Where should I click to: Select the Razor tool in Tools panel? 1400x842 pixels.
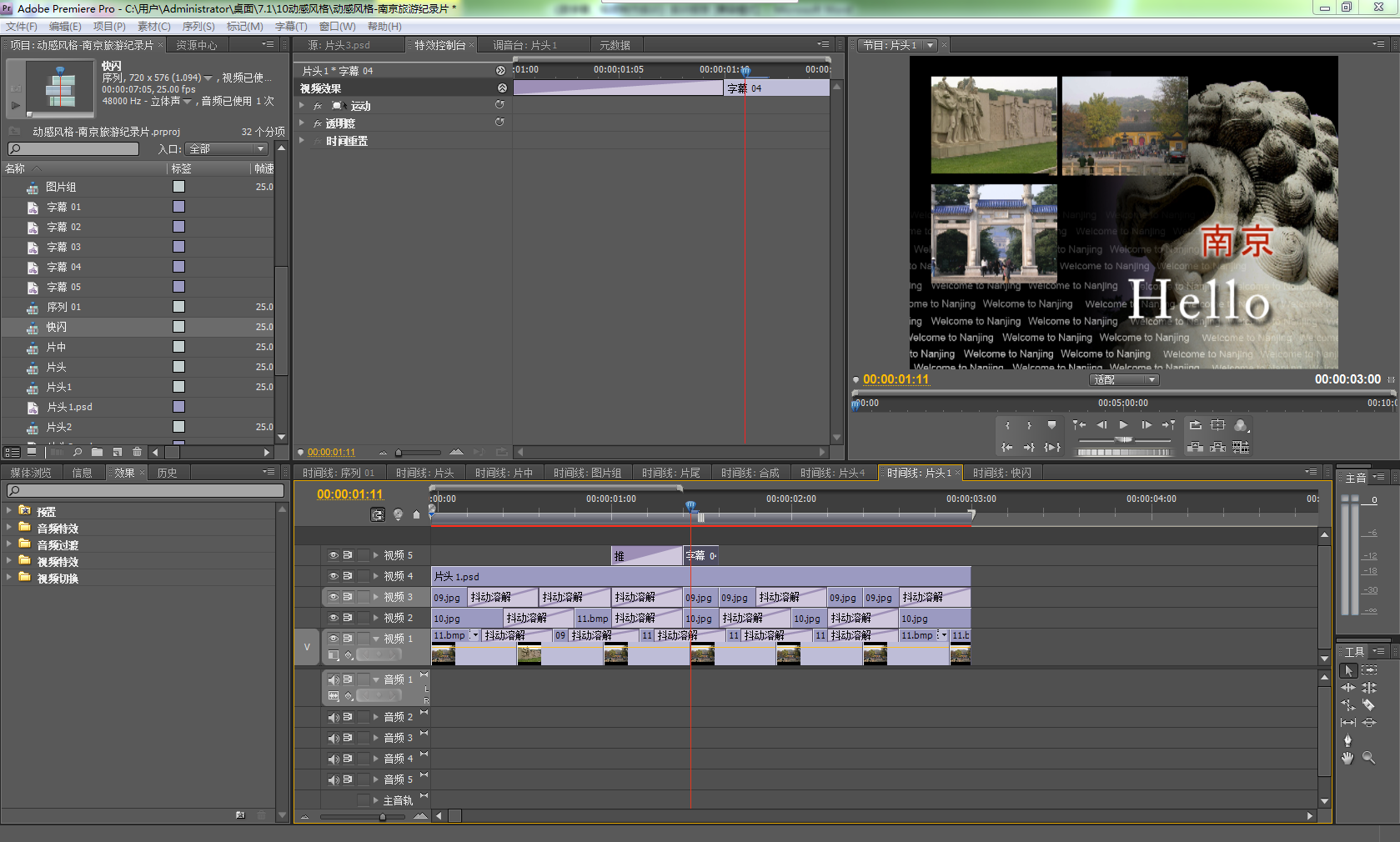click(1368, 705)
